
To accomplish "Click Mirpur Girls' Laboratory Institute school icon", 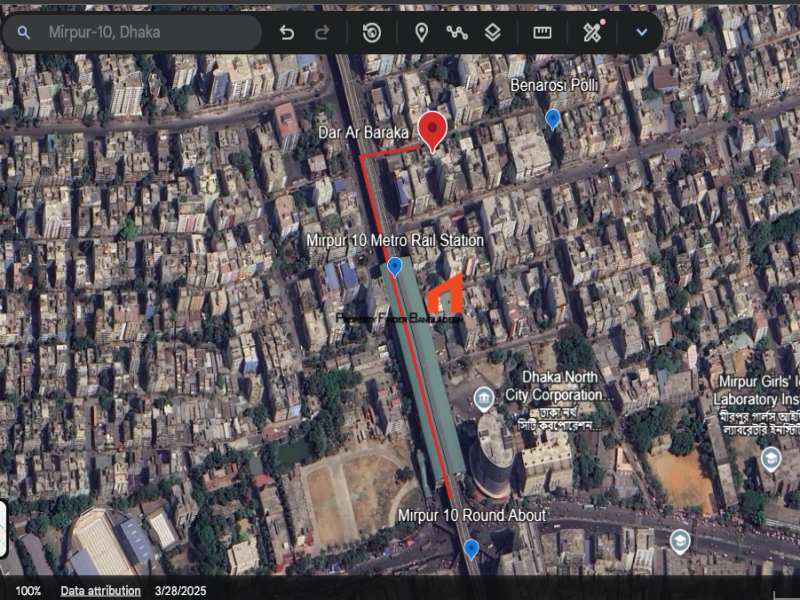I will click(771, 459).
